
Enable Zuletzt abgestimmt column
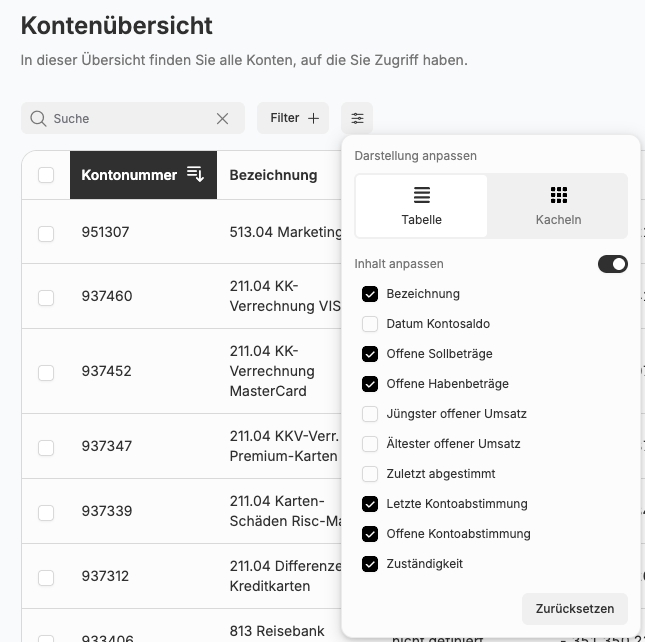pos(370,474)
